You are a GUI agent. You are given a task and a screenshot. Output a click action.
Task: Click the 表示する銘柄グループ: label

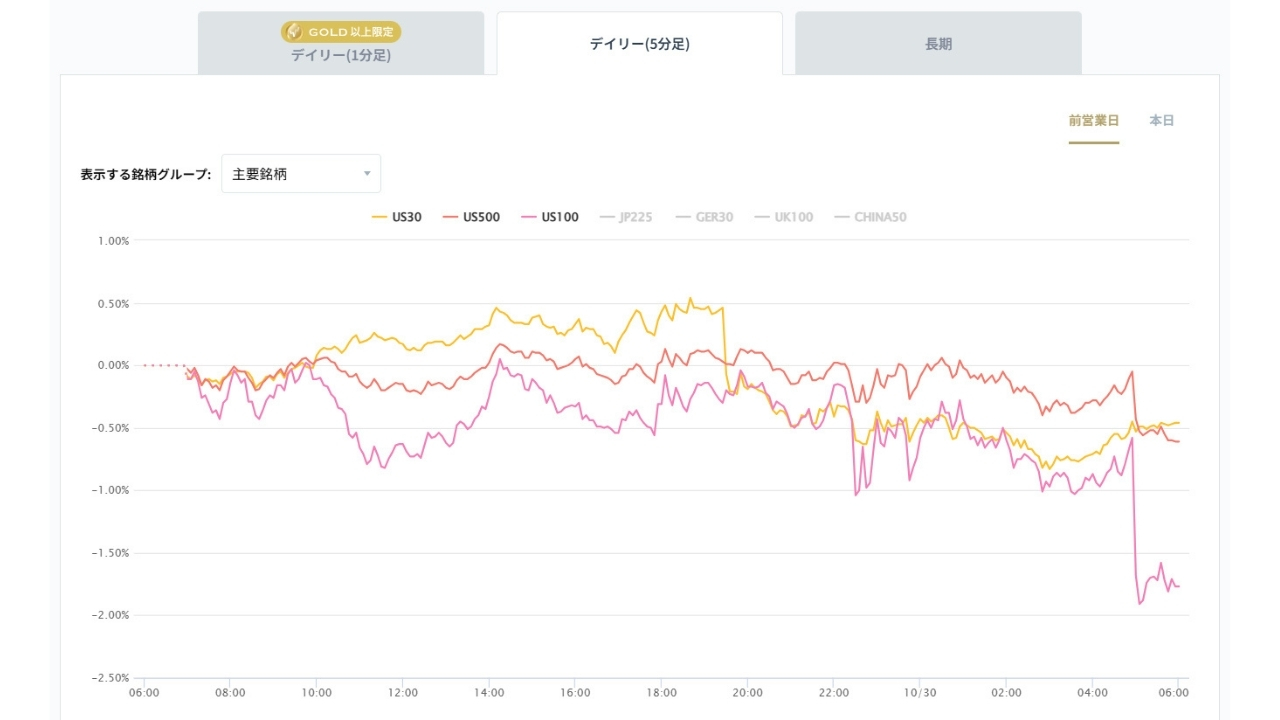(146, 174)
